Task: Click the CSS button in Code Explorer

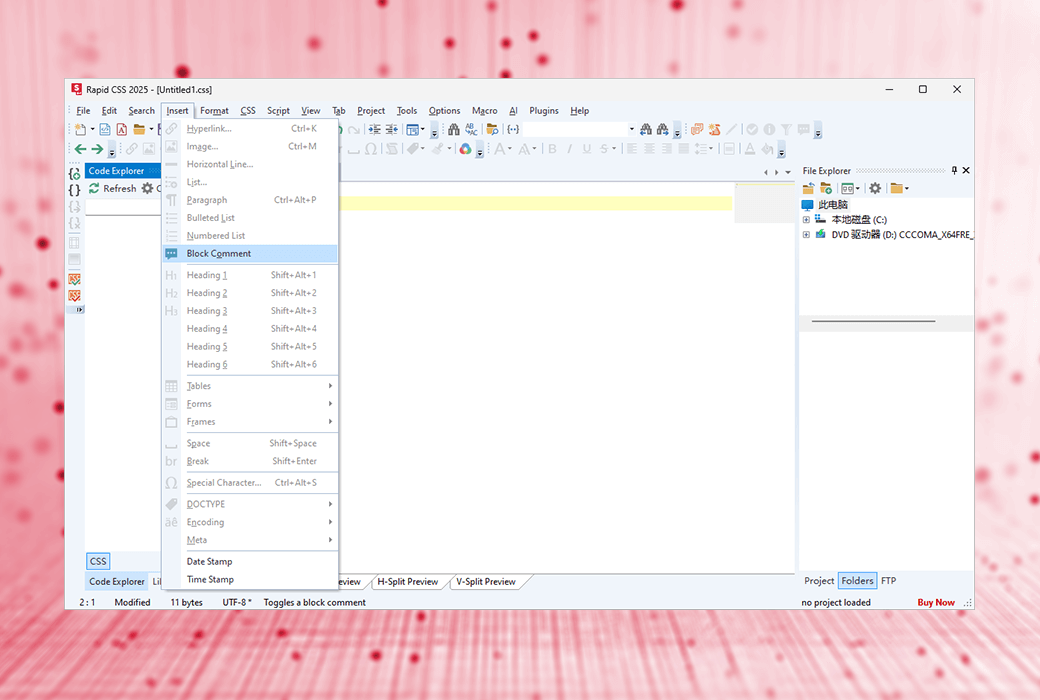Action: tap(98, 561)
